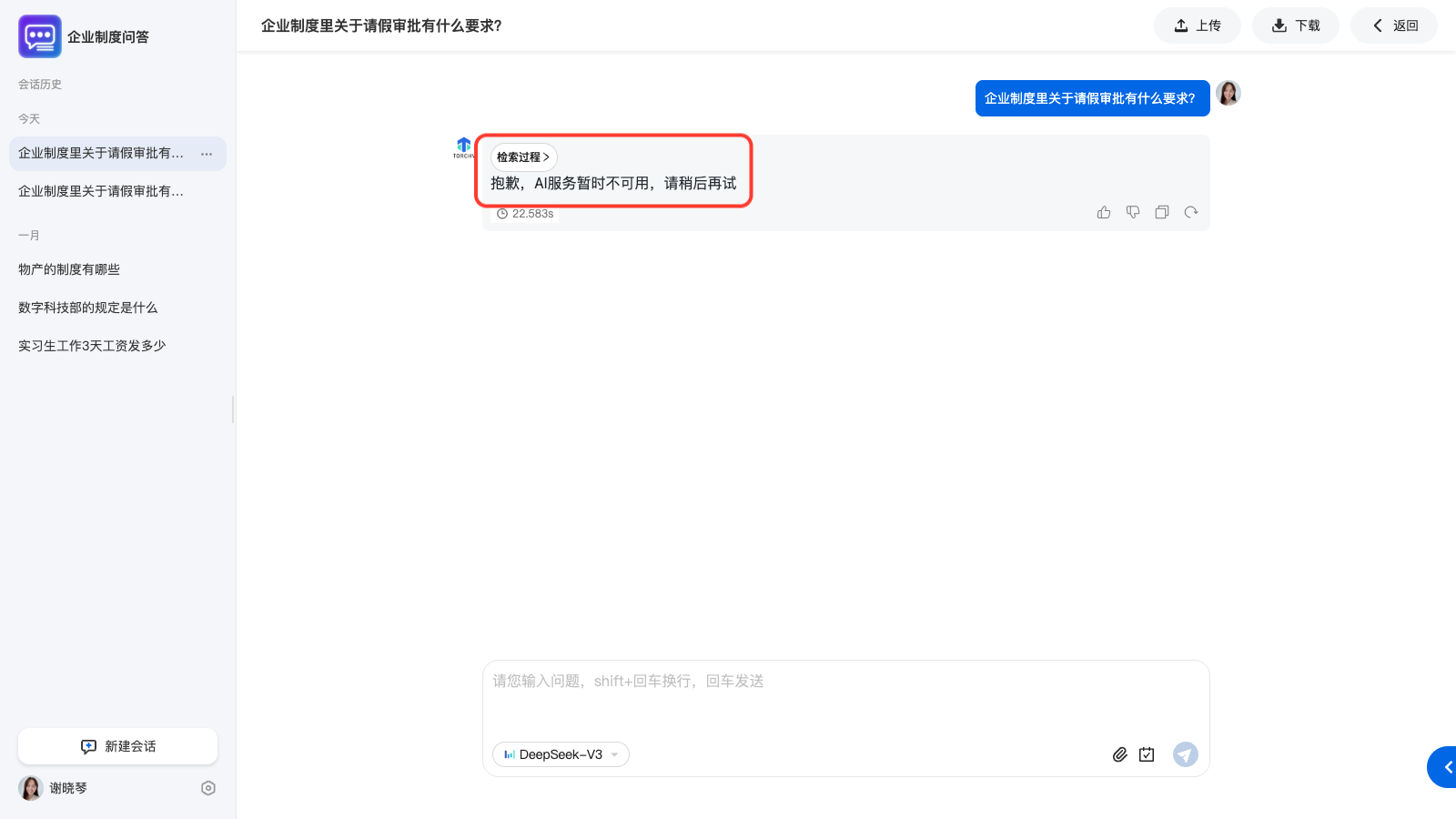Copy the AI response text
The image size is (1456, 819).
click(x=1162, y=212)
